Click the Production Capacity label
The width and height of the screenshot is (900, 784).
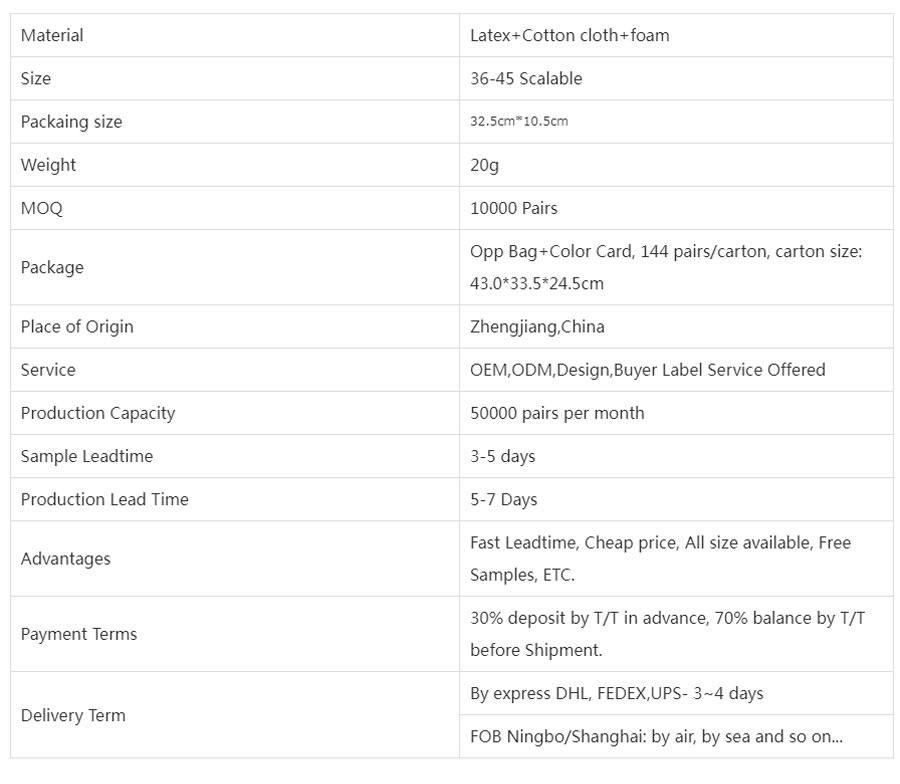tap(98, 413)
